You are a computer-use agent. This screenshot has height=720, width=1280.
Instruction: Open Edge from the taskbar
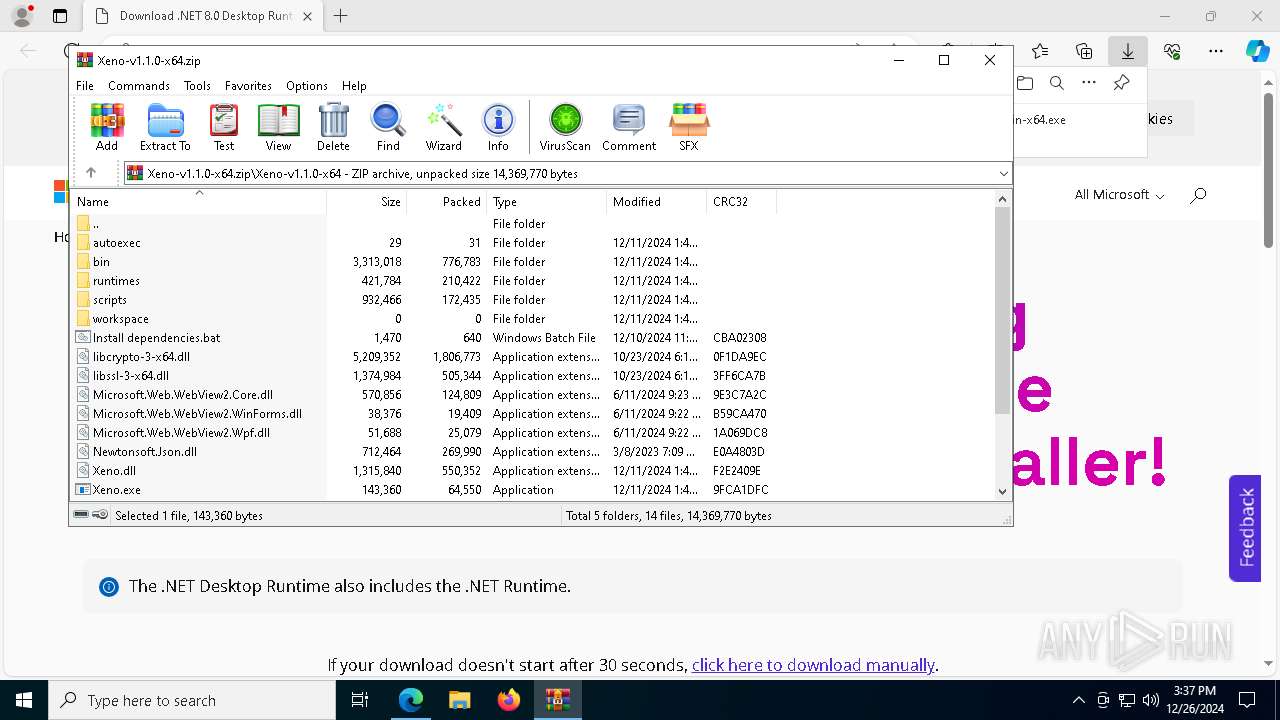[x=411, y=700]
